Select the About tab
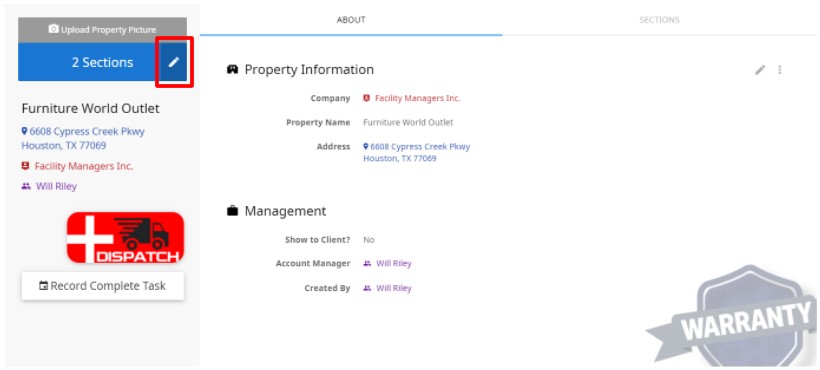The height and width of the screenshot is (370, 820). [x=351, y=20]
